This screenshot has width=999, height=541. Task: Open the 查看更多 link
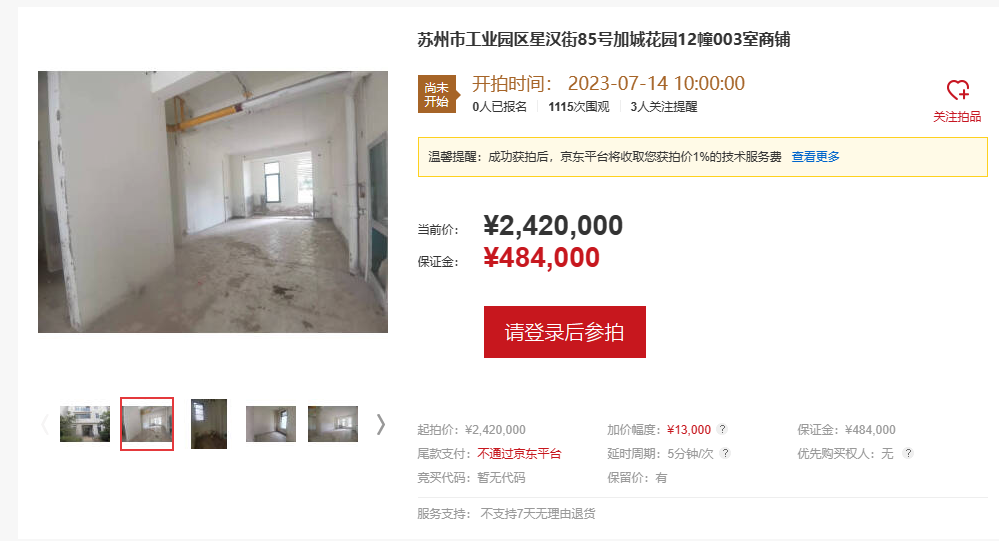816,157
